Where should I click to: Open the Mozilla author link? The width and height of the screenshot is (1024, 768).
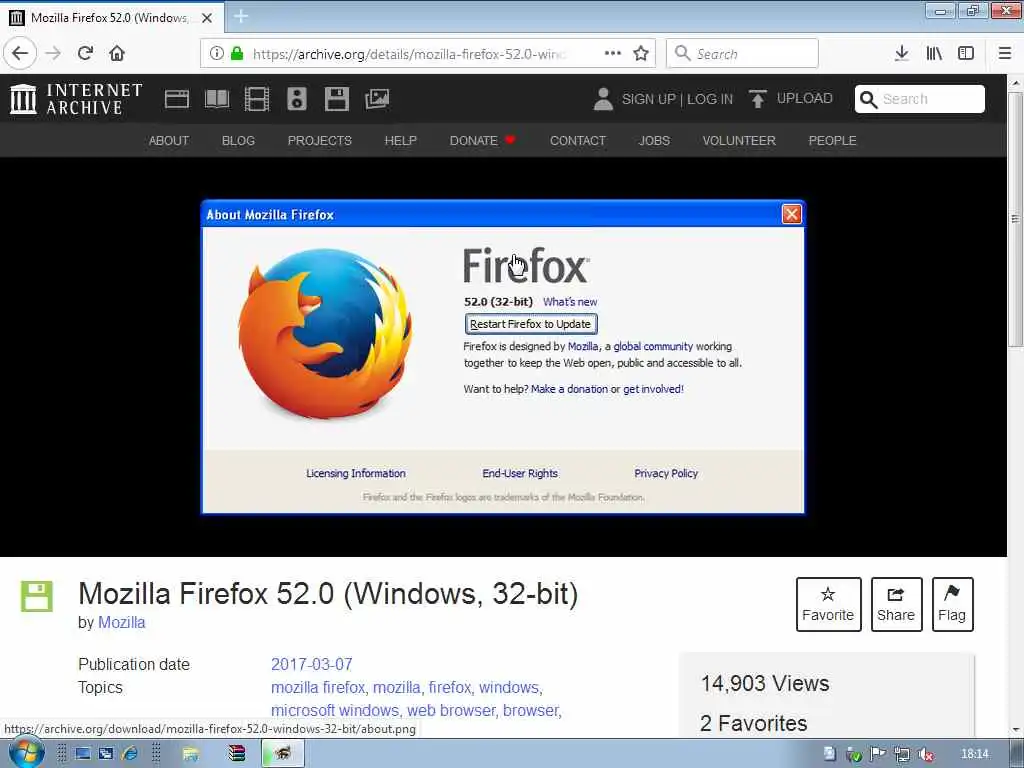coord(121,622)
